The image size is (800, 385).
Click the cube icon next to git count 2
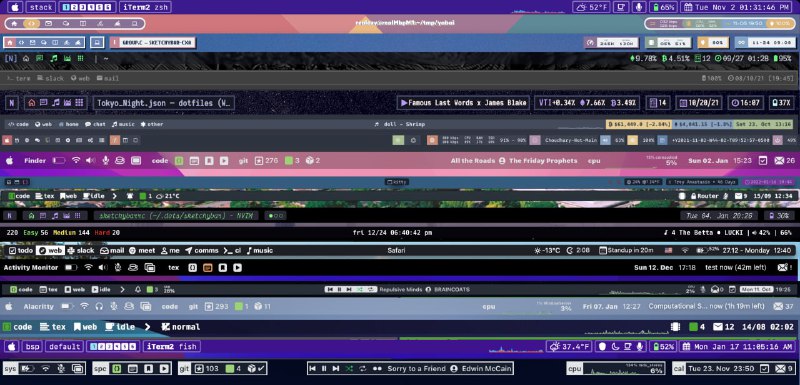point(309,161)
